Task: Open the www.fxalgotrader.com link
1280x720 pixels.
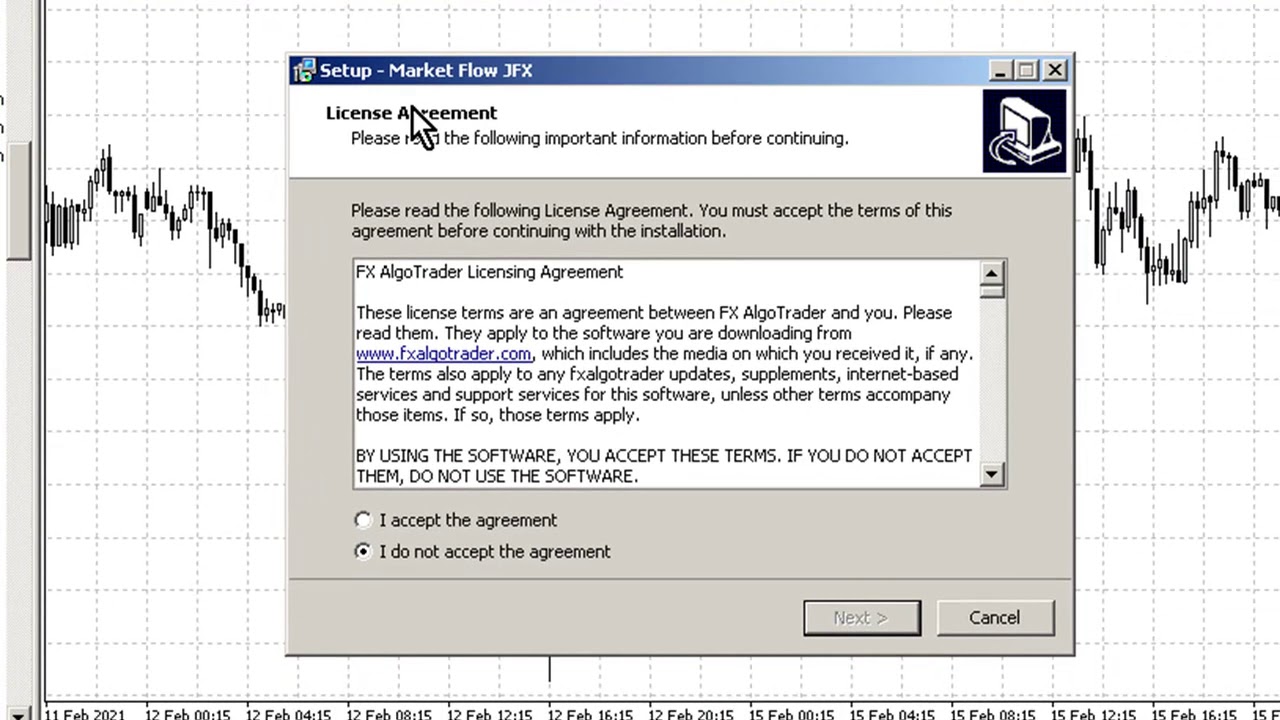Action: [444, 353]
